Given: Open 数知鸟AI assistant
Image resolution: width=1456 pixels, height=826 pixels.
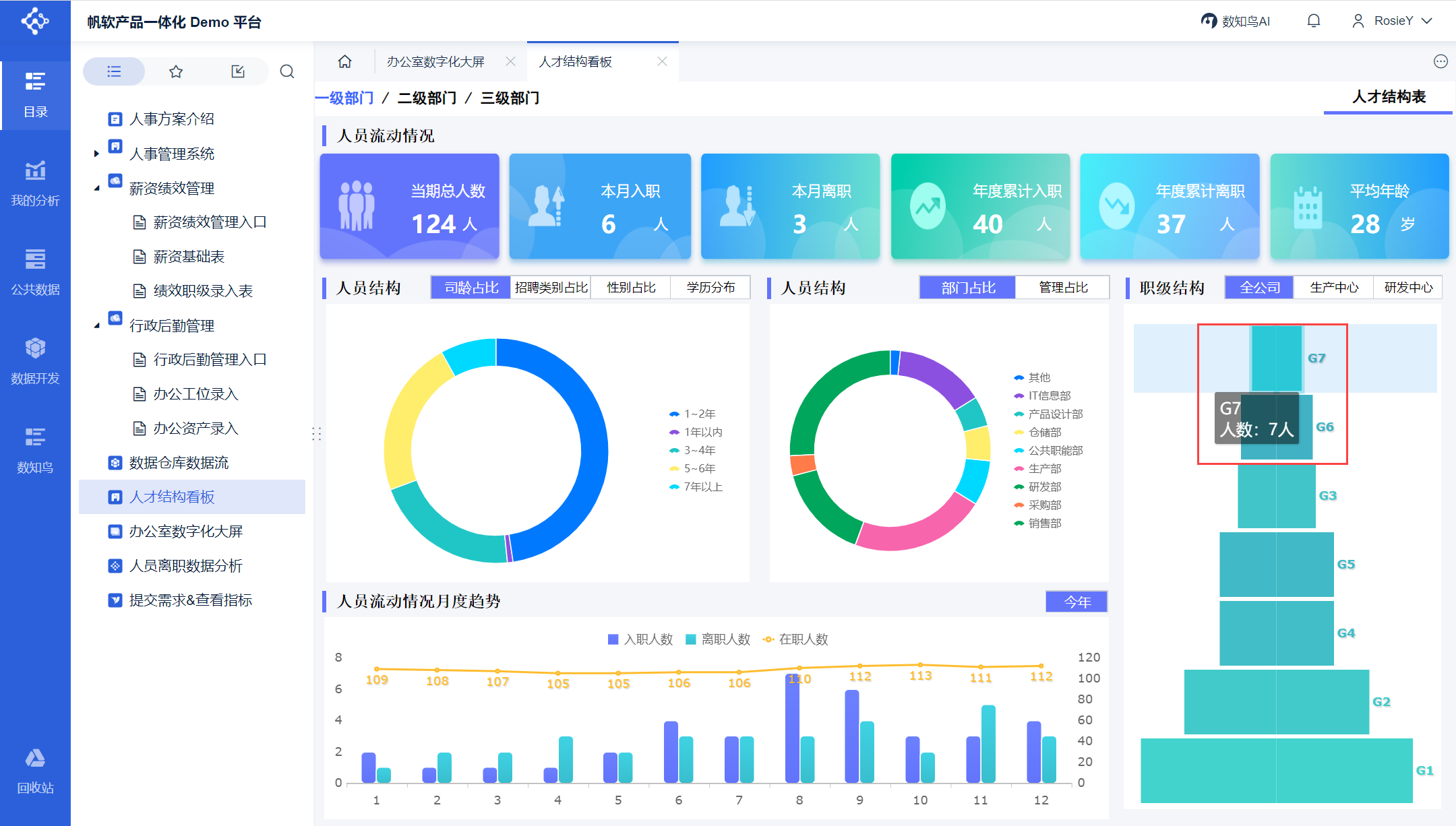Looking at the screenshot, I should (x=1236, y=21).
